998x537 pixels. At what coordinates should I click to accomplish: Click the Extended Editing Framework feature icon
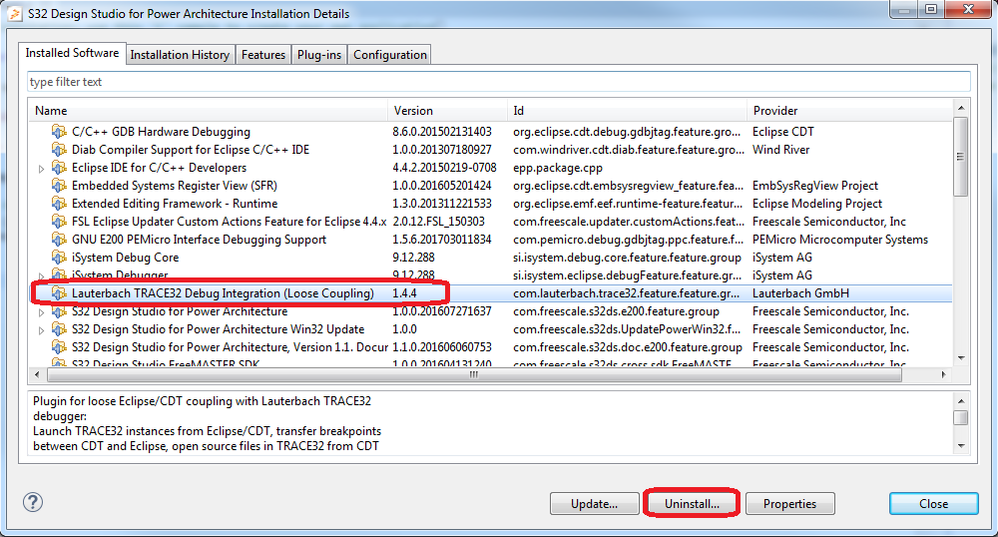click(x=59, y=204)
